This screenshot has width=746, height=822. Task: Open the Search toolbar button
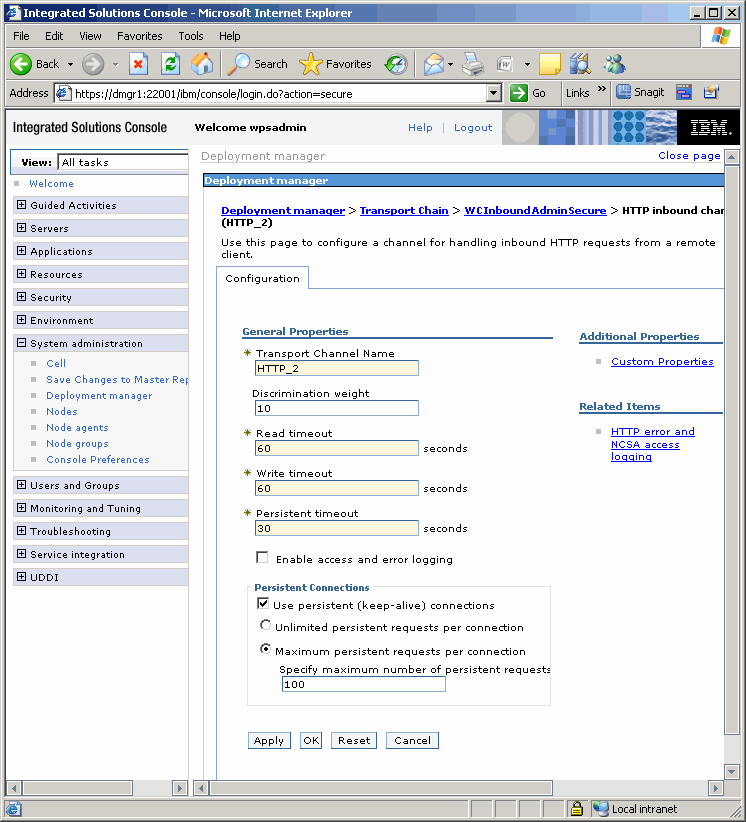[257, 64]
